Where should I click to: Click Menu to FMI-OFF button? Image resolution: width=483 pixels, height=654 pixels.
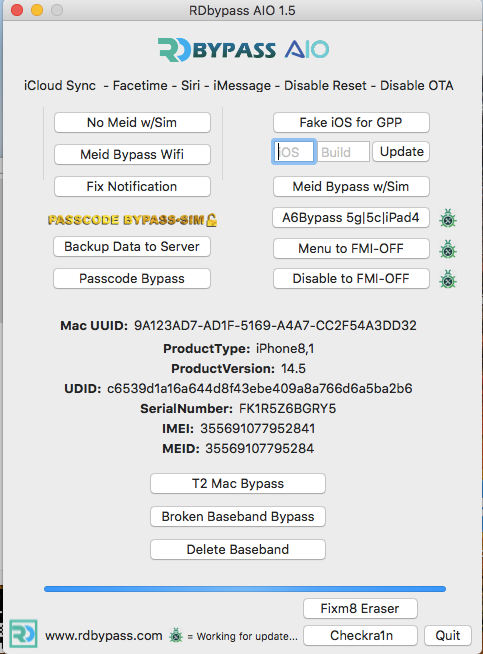[x=351, y=249]
